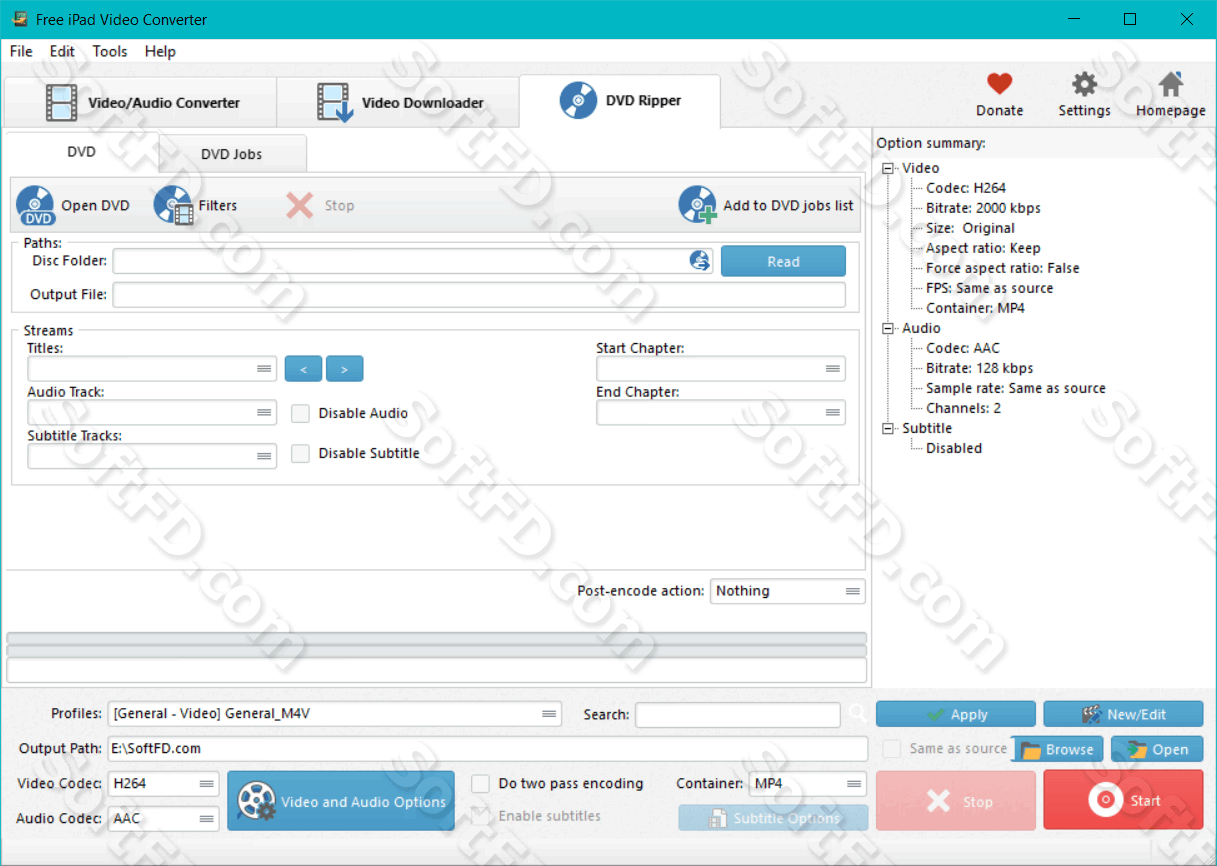Select 'Aspect ratio: Keep' summary row
The image size is (1217, 866).
pyautogui.click(x=983, y=248)
